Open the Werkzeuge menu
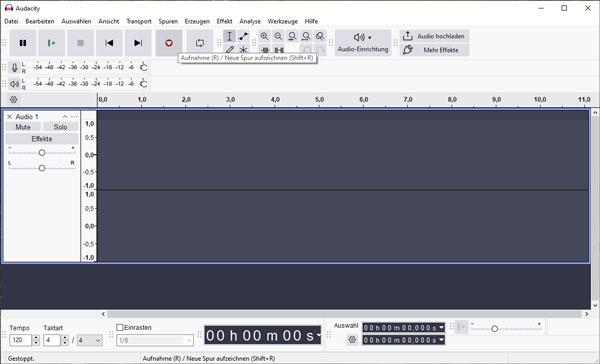Image resolution: width=600 pixels, height=364 pixels. [x=282, y=21]
